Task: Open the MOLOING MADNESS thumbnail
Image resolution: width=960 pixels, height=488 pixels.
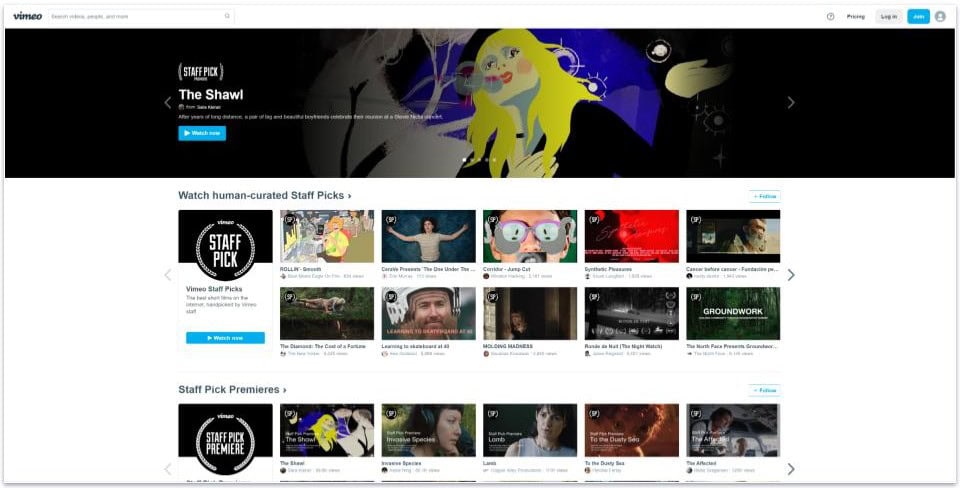Action: pos(530,313)
